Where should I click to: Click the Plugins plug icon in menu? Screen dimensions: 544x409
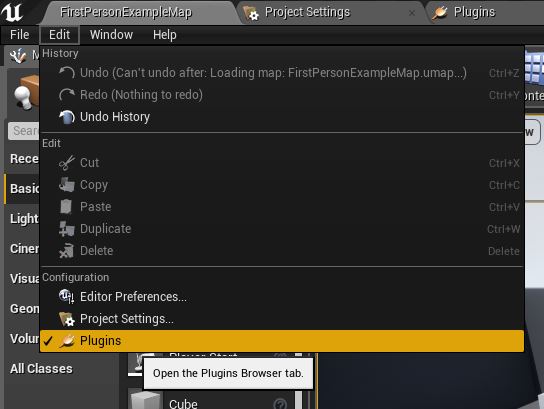pyautogui.click(x=67, y=341)
